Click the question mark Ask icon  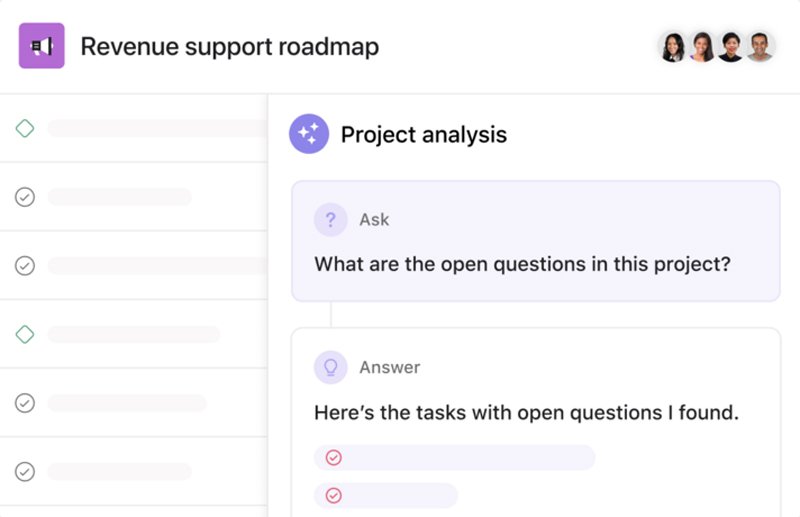[331, 220]
